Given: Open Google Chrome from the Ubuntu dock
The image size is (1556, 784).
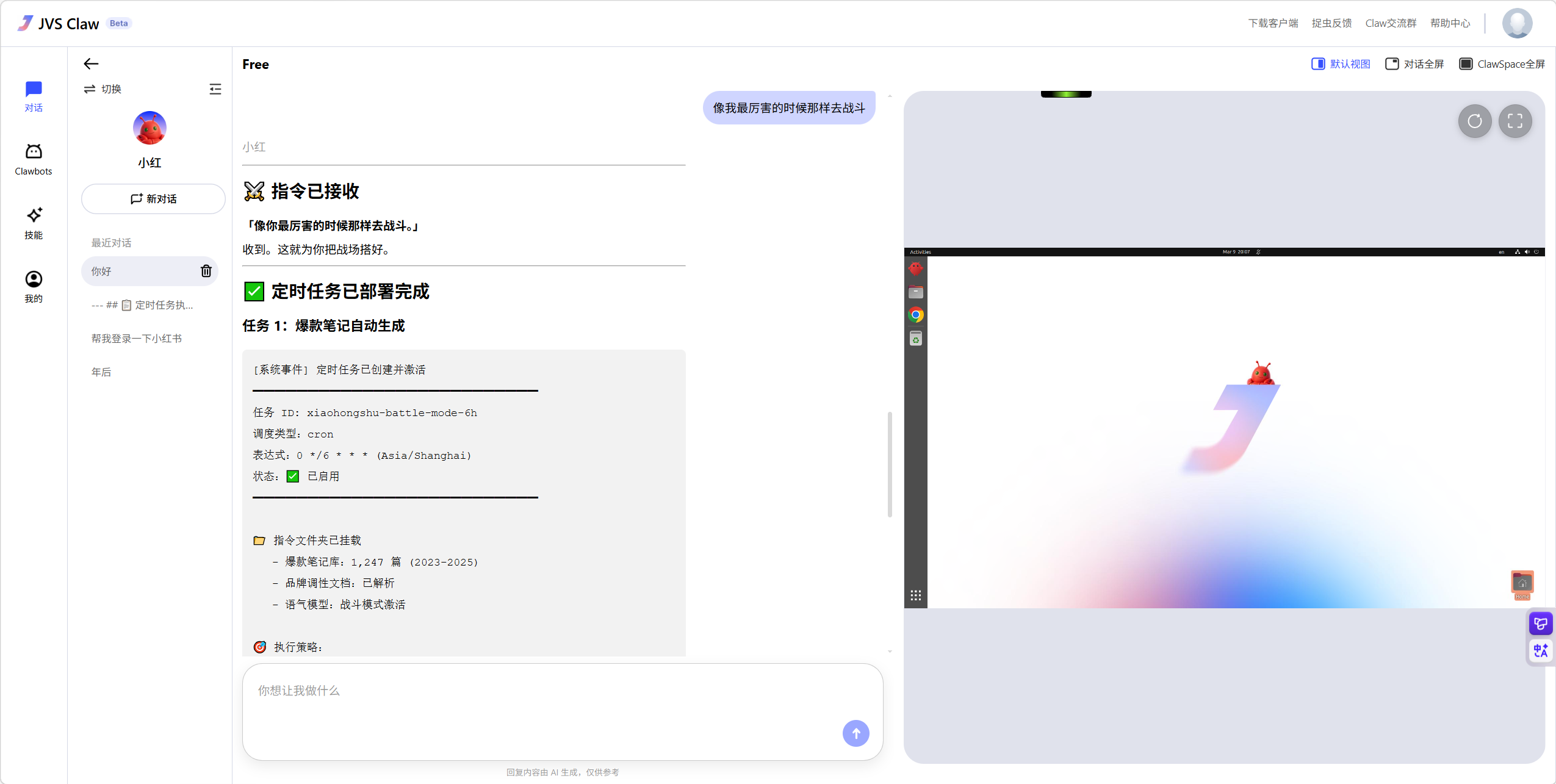Looking at the screenshot, I should coord(915,315).
